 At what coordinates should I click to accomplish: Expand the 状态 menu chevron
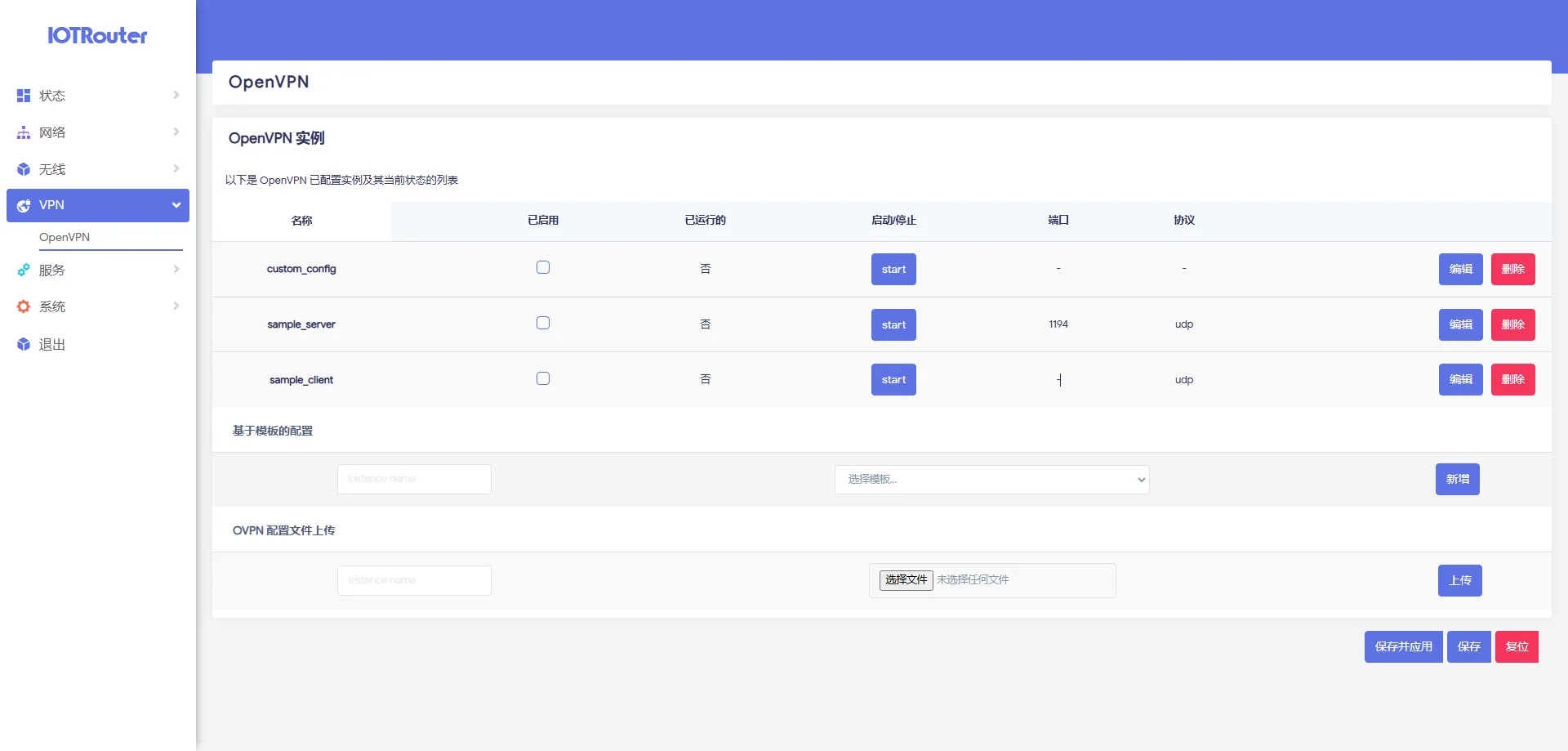coord(176,96)
